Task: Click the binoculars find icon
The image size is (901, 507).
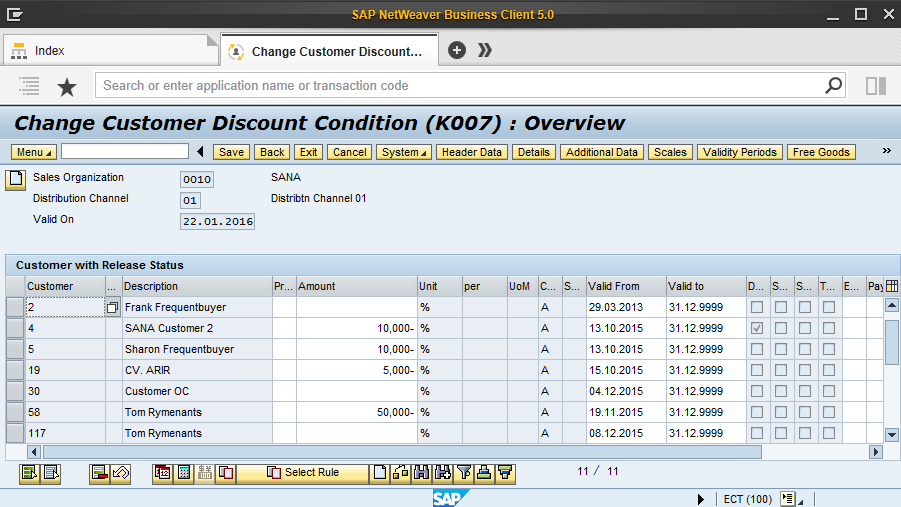Action: coord(421,473)
